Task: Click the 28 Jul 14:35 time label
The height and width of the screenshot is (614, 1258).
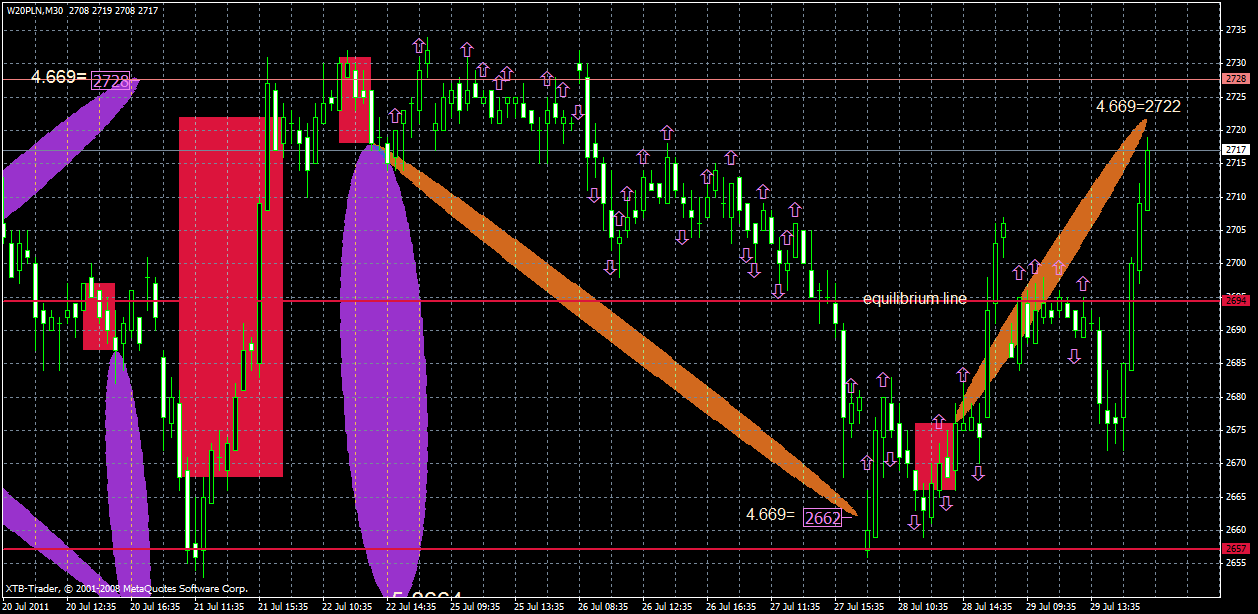Action: [988, 606]
